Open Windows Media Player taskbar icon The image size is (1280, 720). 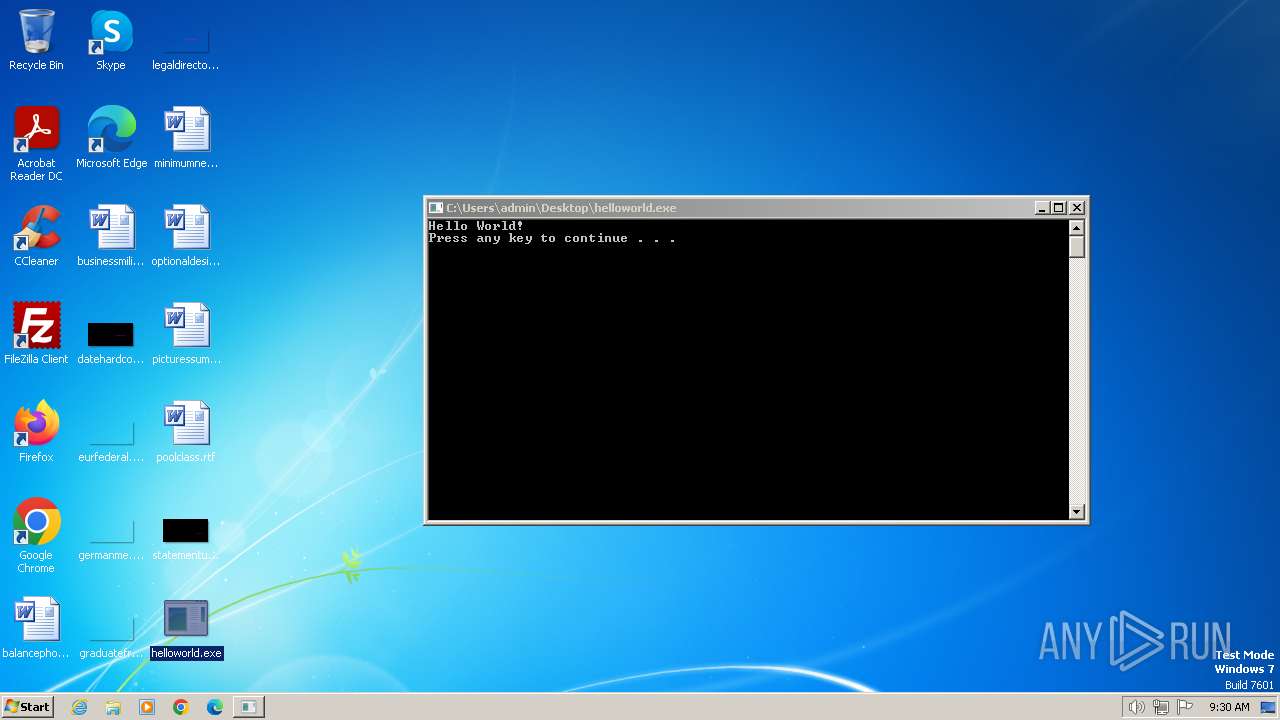[147, 707]
